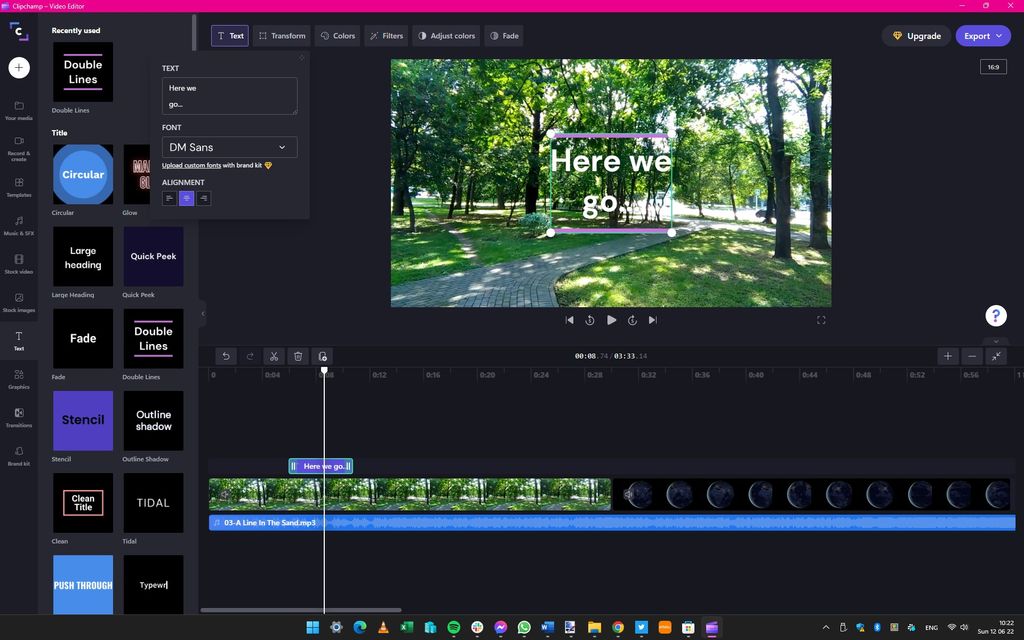Skip to start of video

pos(569,320)
